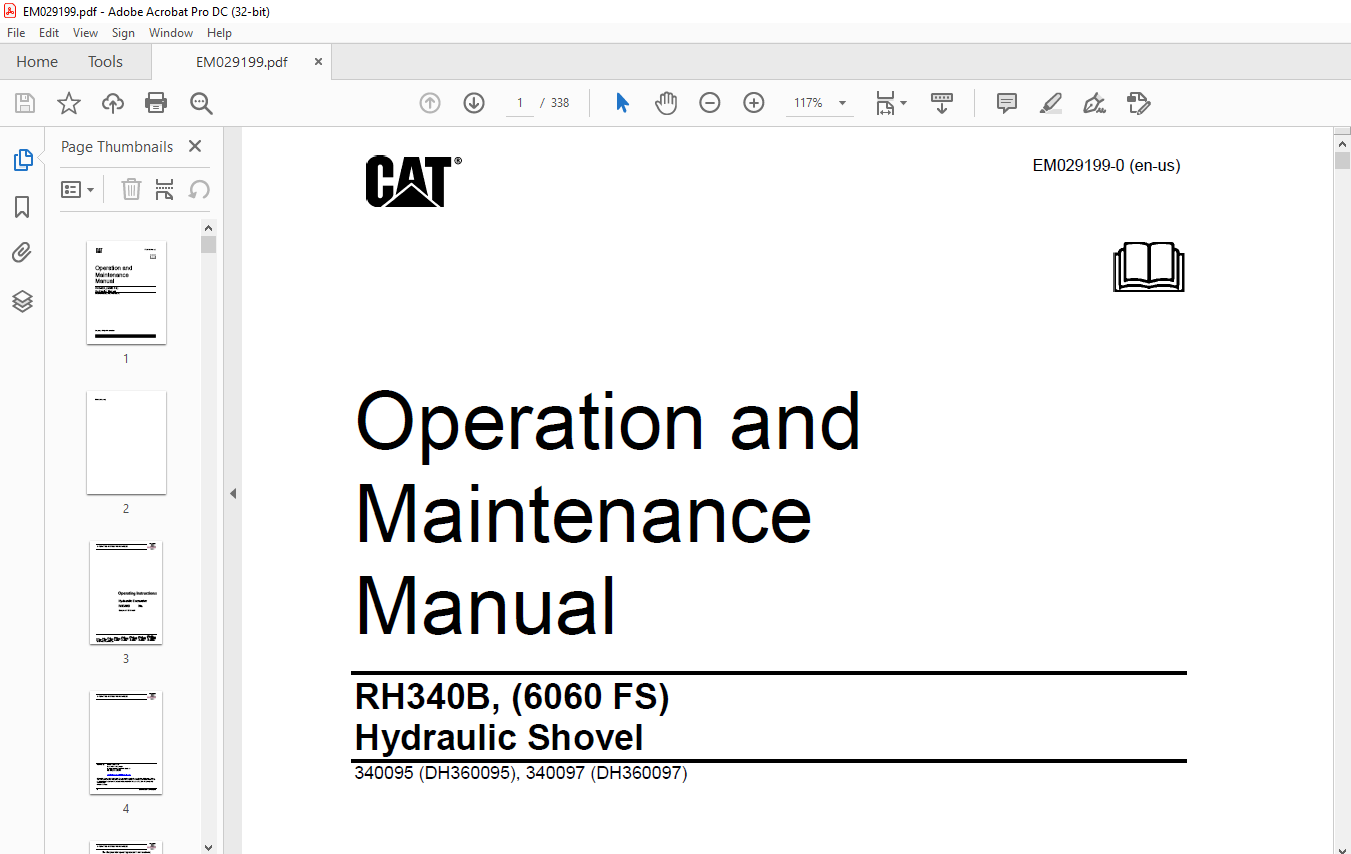Select page 4 thumbnail
The height and width of the screenshot is (854, 1351).
pyautogui.click(x=126, y=742)
